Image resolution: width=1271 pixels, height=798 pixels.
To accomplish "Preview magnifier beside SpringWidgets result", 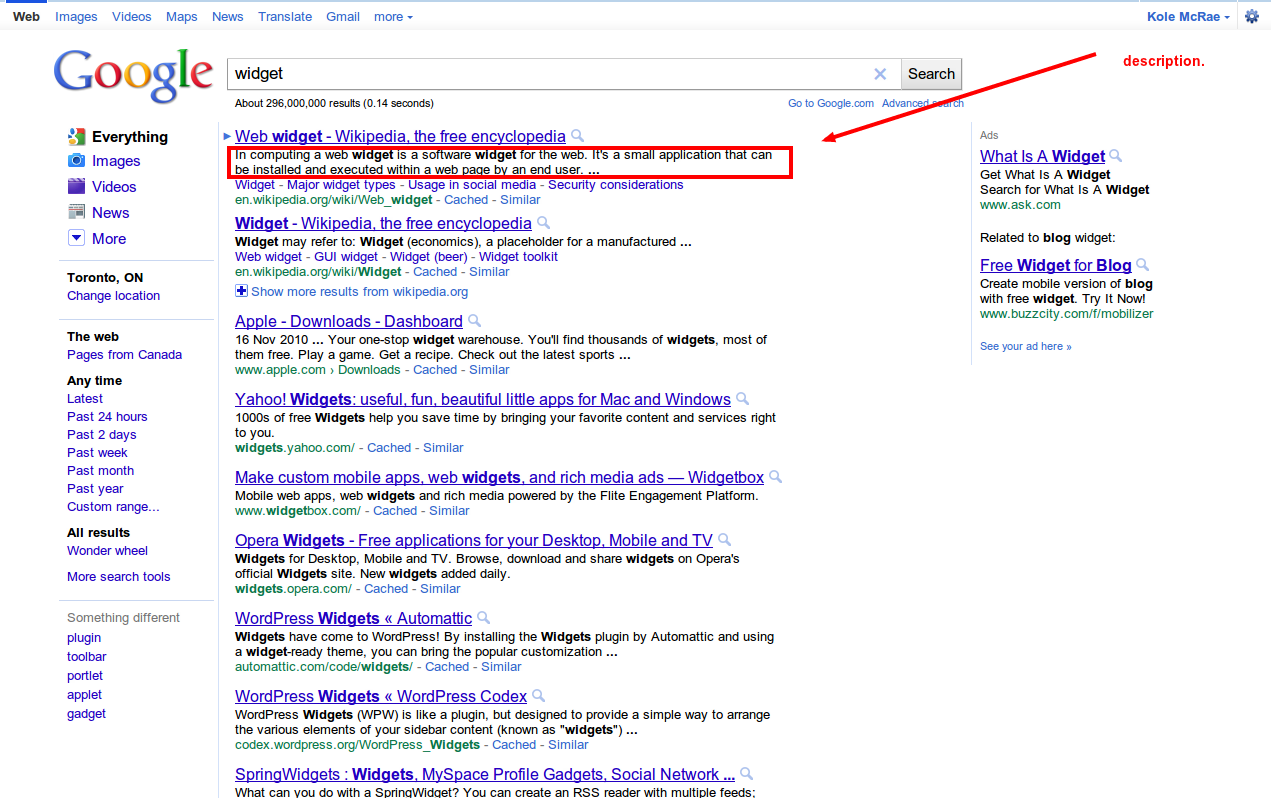I will [746, 774].
